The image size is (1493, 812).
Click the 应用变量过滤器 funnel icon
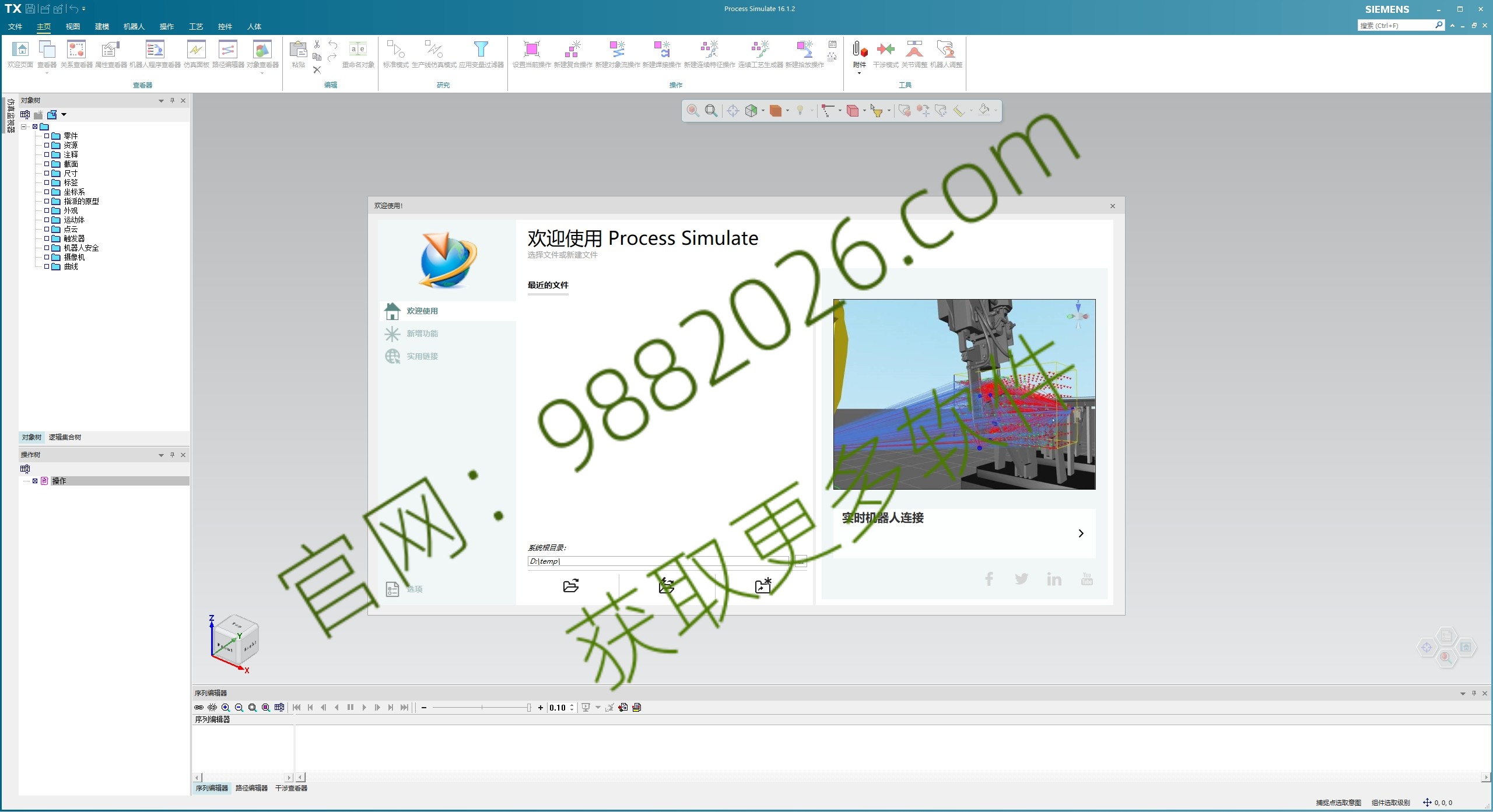(481, 50)
